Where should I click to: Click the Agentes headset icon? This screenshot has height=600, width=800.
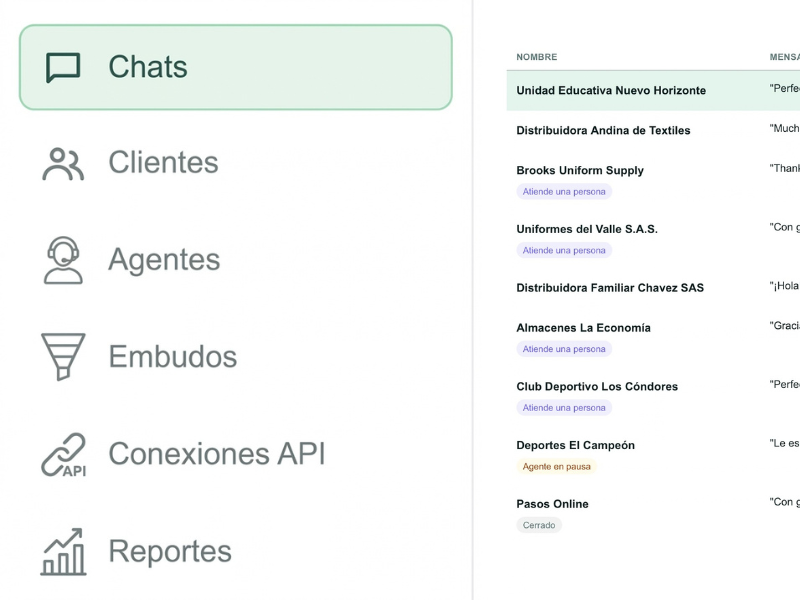pos(63,260)
